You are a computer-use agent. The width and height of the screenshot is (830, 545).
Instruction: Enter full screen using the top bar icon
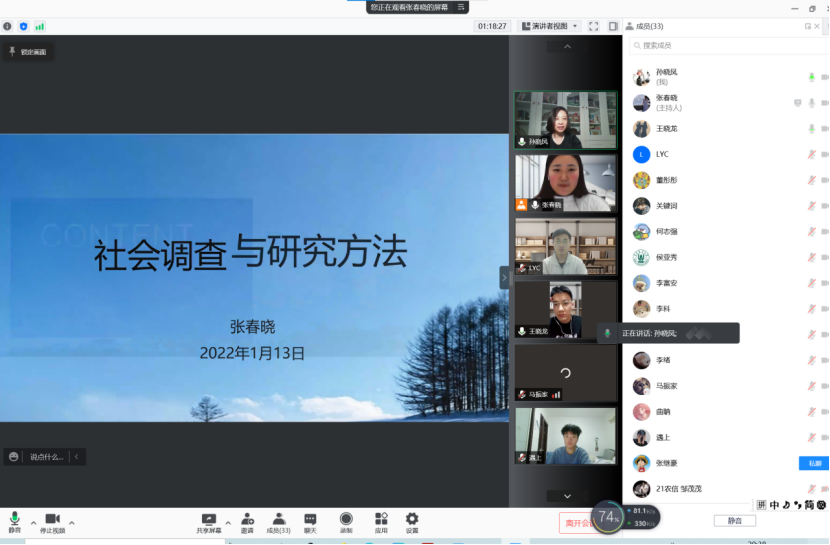coord(594,26)
